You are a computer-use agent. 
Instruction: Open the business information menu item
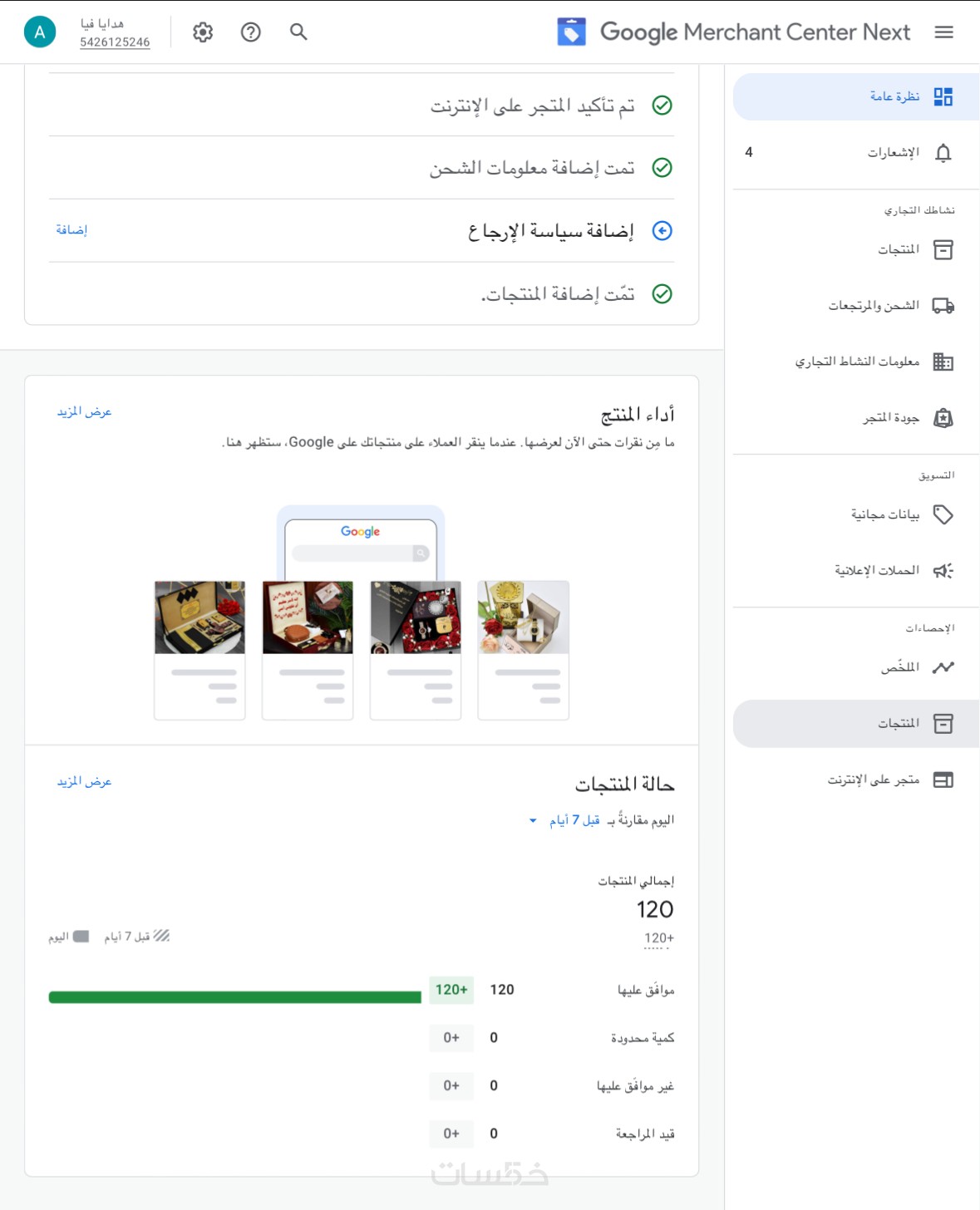pos(857,362)
